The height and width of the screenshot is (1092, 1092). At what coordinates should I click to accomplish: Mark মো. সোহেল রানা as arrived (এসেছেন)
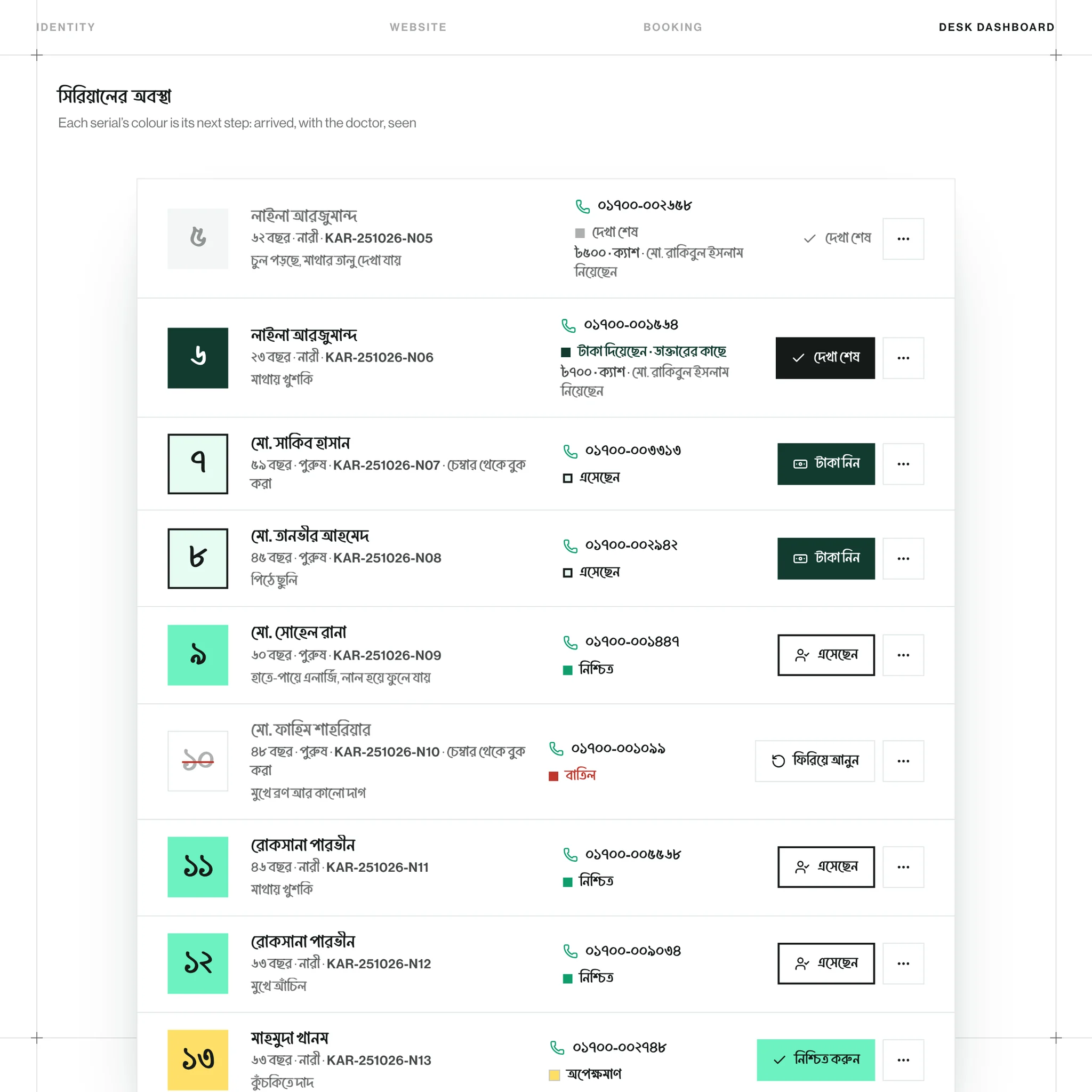(826, 655)
